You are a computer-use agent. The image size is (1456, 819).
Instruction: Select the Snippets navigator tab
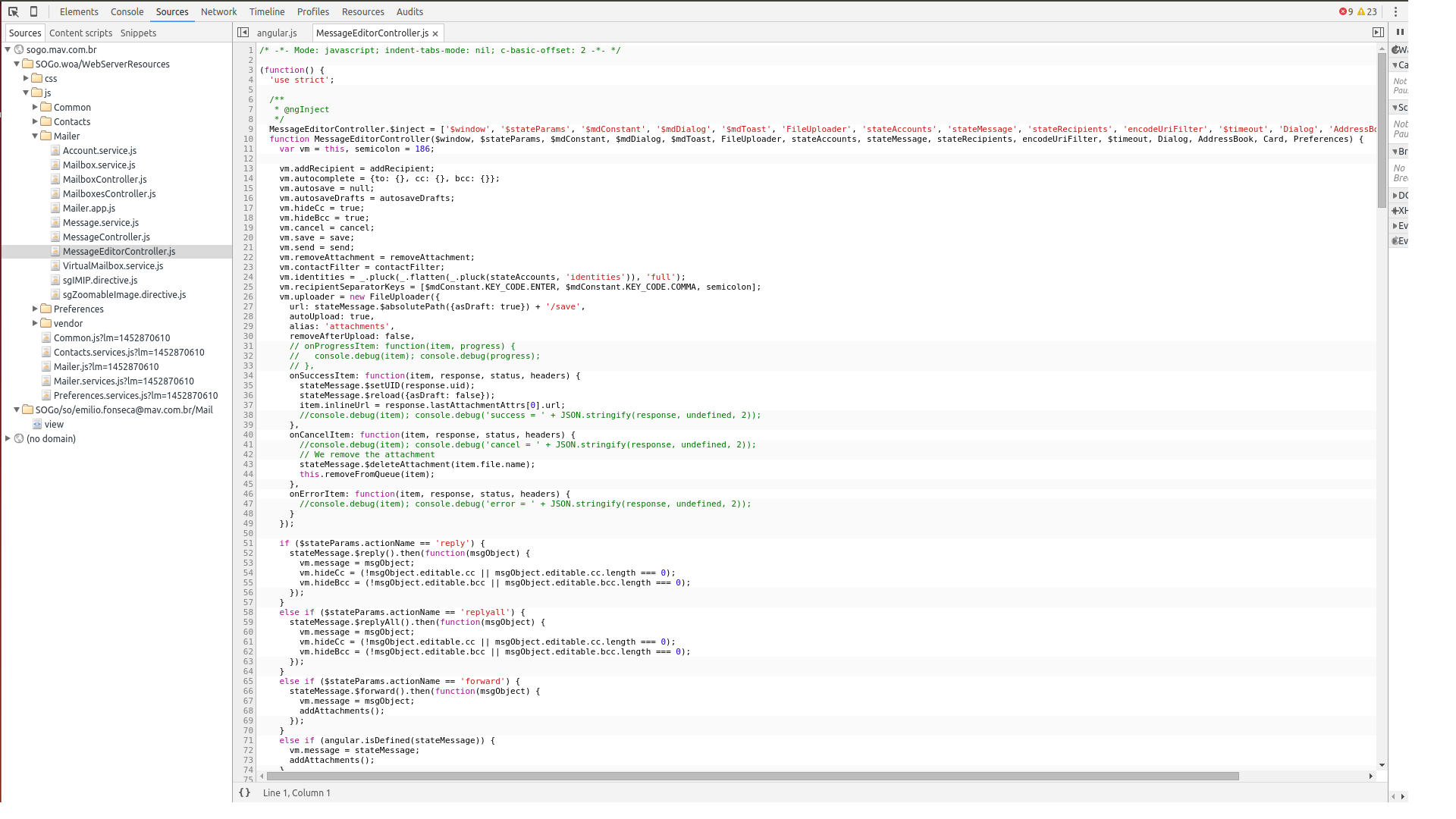click(x=138, y=33)
